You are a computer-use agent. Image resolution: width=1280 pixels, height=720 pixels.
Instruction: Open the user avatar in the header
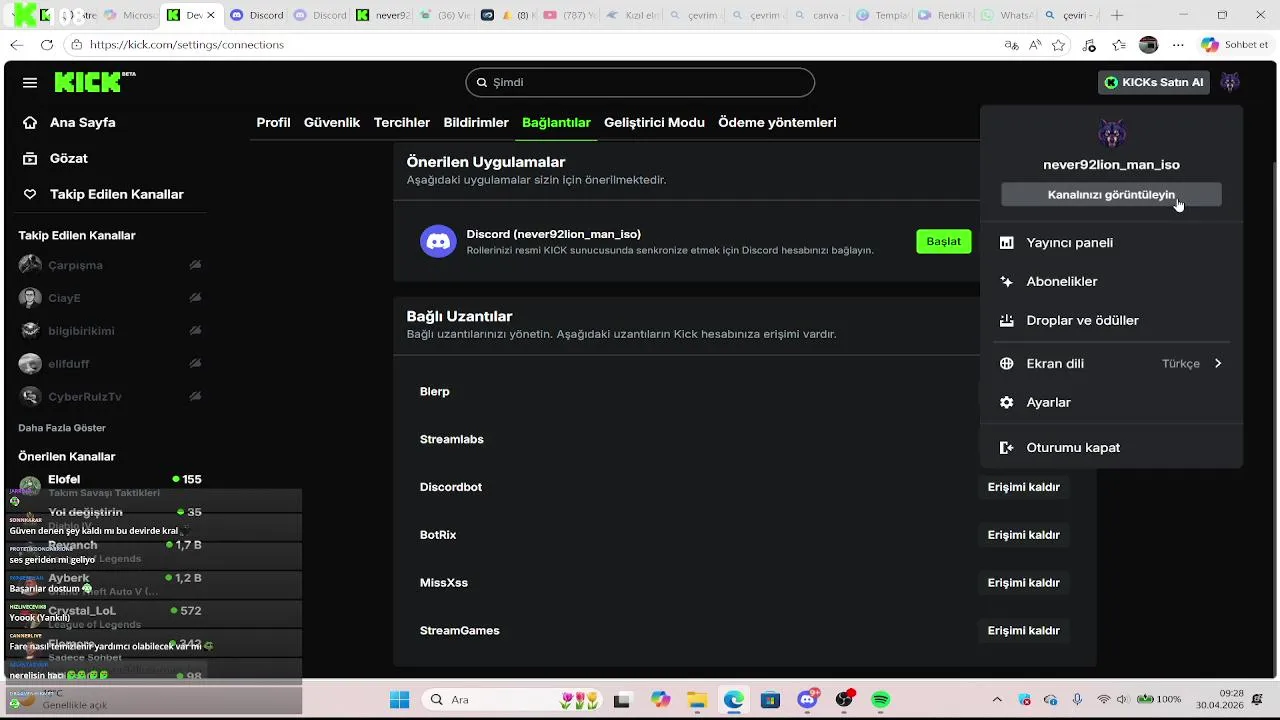(x=1230, y=82)
